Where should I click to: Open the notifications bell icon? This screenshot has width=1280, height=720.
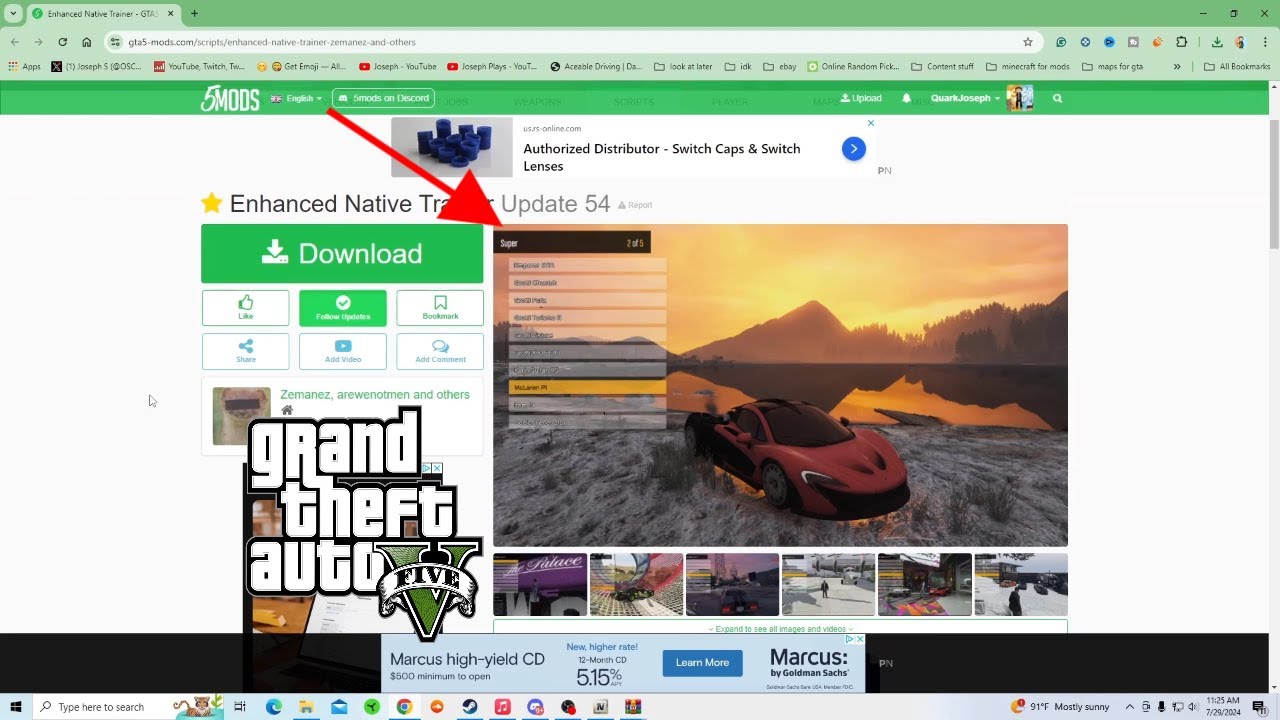tap(907, 98)
